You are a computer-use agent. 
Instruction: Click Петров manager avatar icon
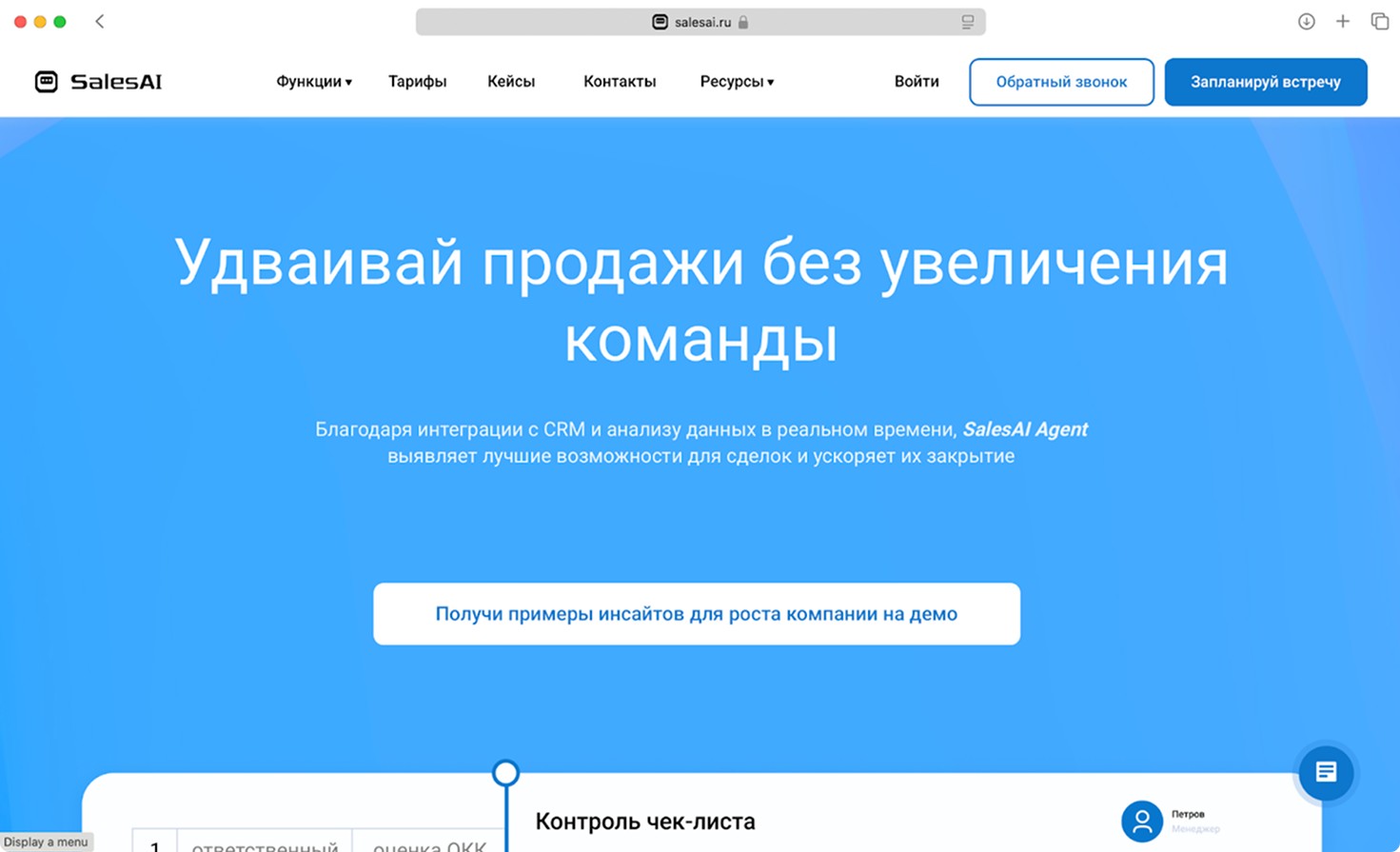pyautogui.click(x=1141, y=821)
